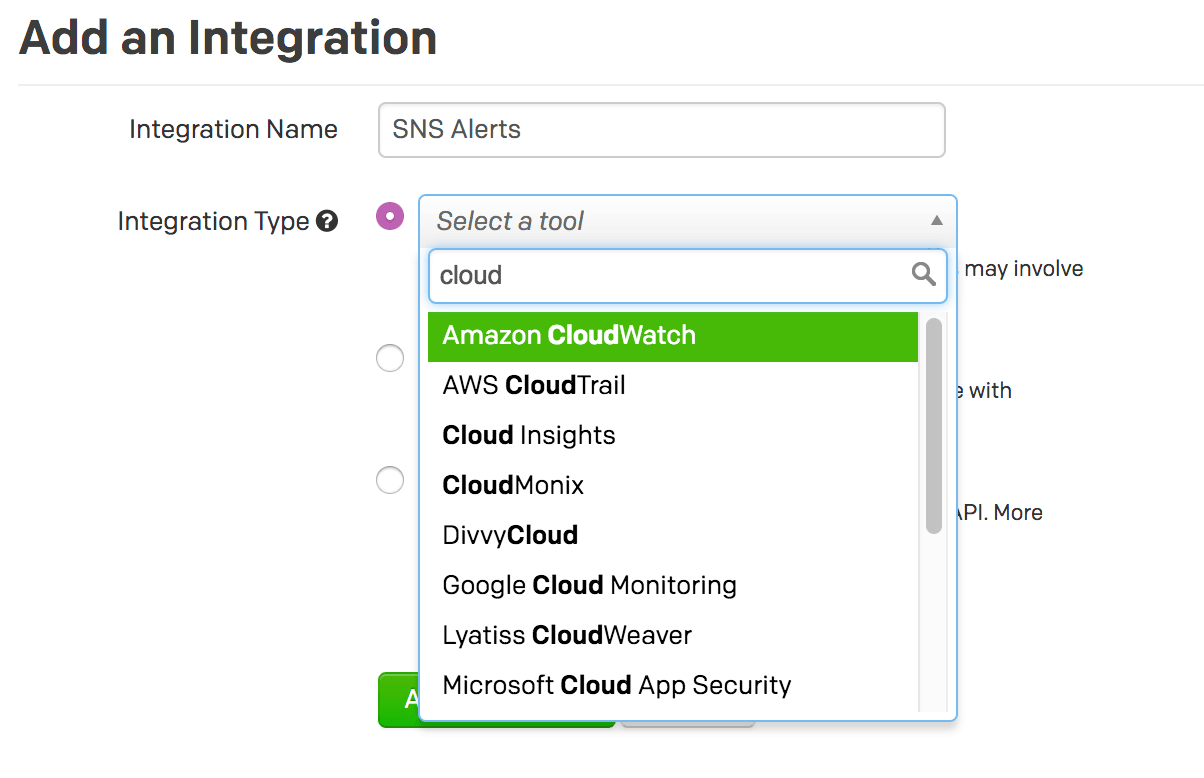Pick CloudMonix option
1204x778 pixels.
[x=673, y=486]
